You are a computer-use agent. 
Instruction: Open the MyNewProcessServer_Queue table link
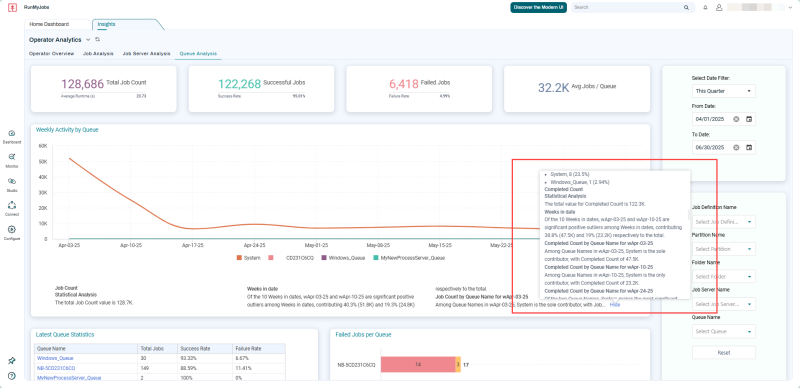click(68, 378)
